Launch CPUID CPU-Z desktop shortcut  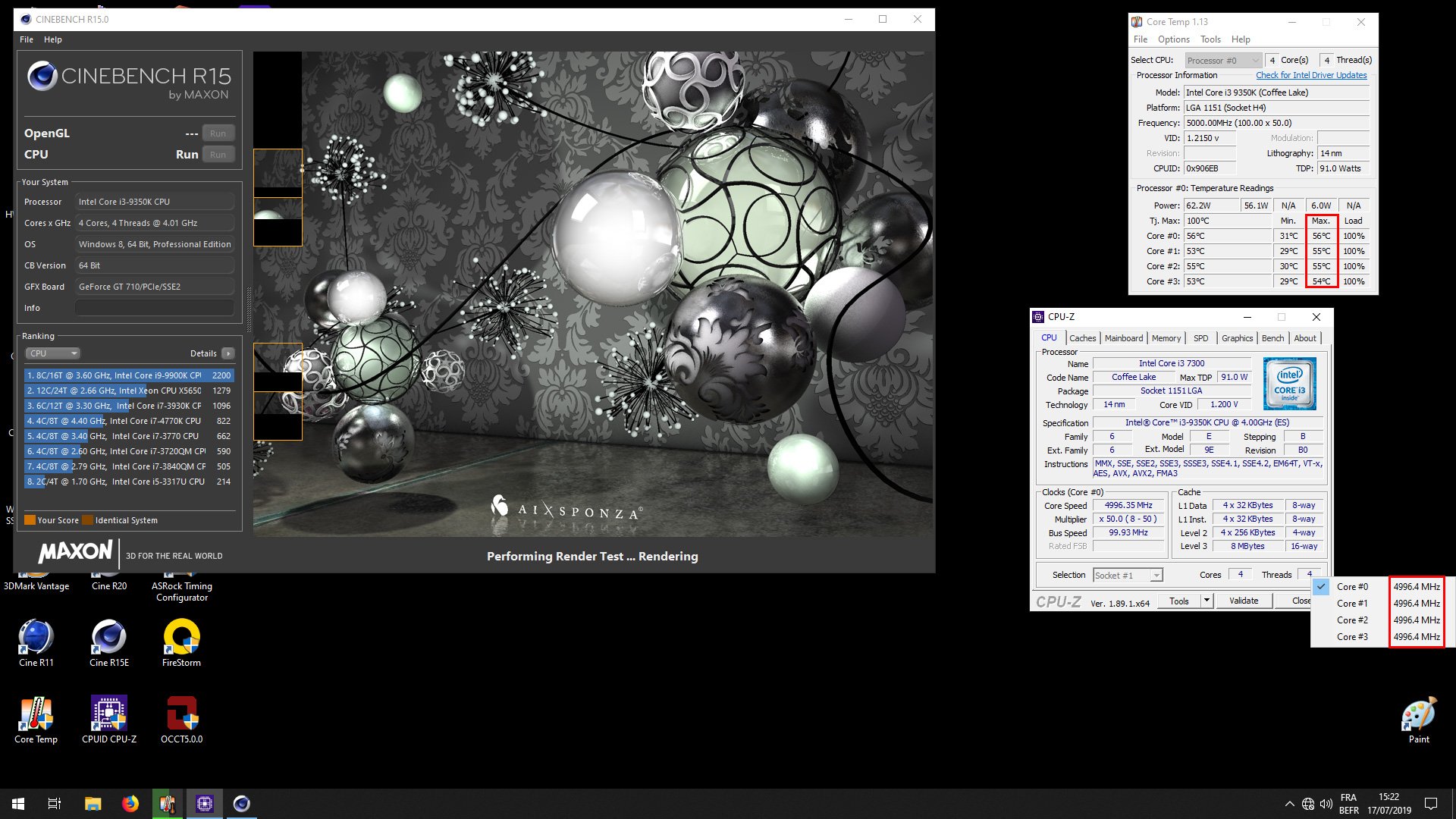(x=108, y=720)
